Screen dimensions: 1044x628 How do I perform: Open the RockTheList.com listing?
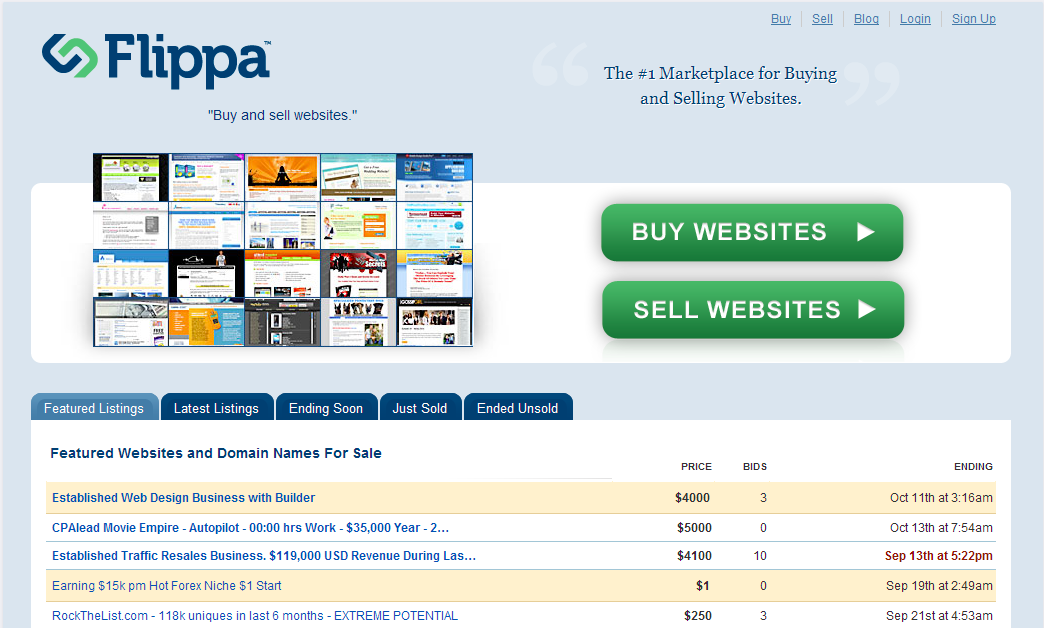(x=255, y=615)
